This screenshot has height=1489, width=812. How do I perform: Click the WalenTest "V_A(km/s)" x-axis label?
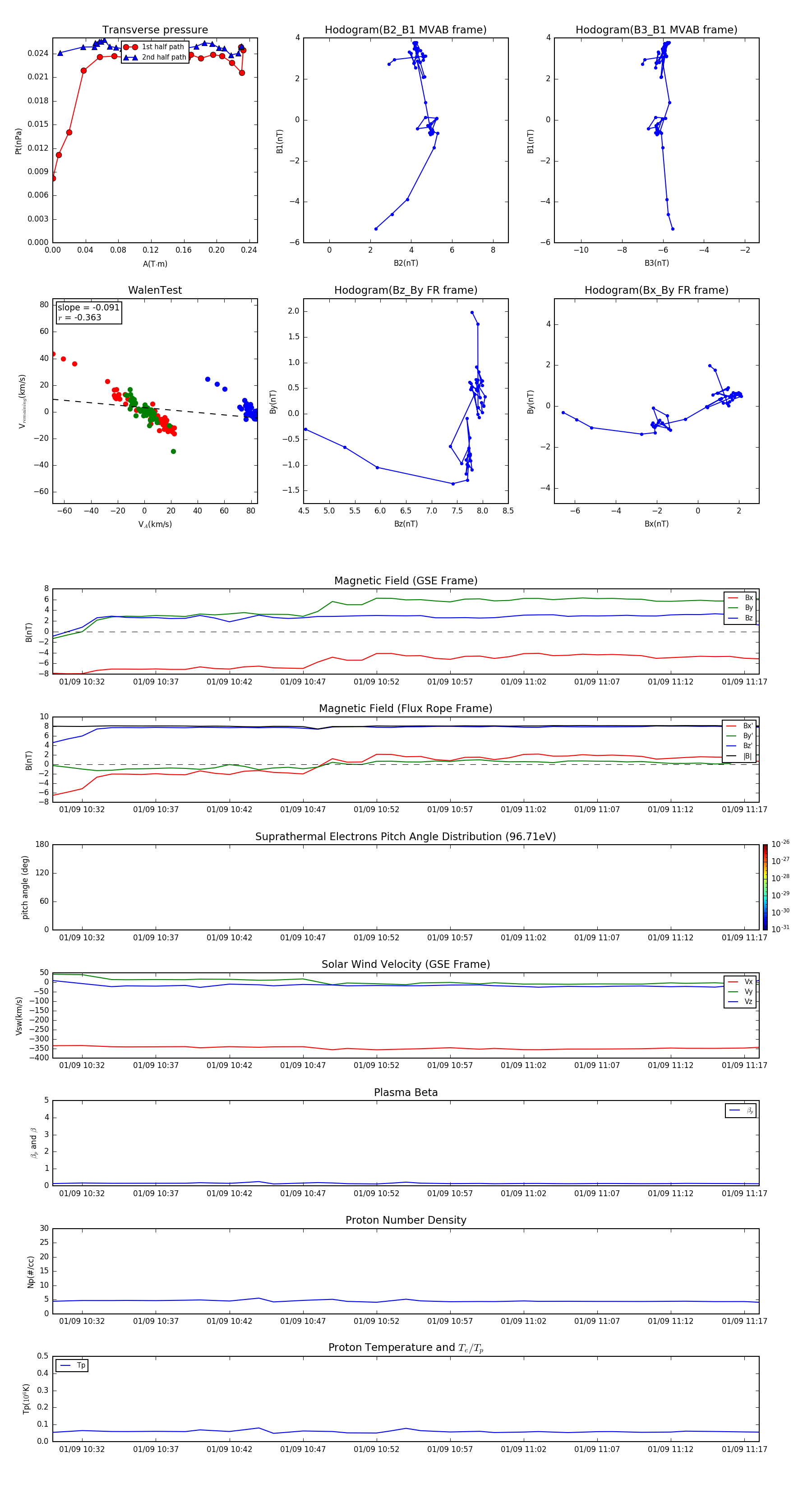click(x=155, y=524)
